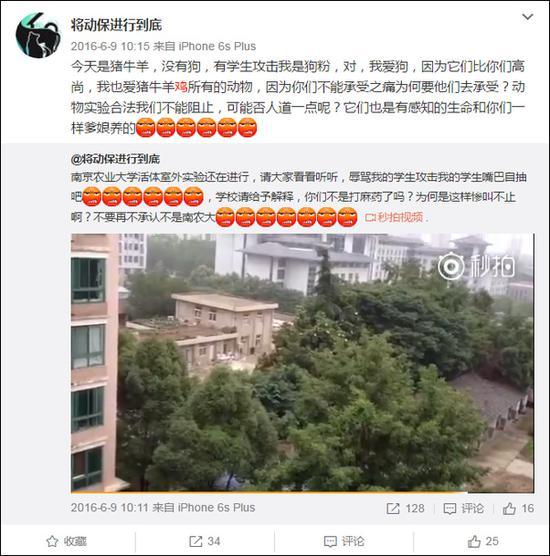Open iPhone 6s Plus source link at bottom
The width and height of the screenshot is (550, 556).
click(x=216, y=507)
